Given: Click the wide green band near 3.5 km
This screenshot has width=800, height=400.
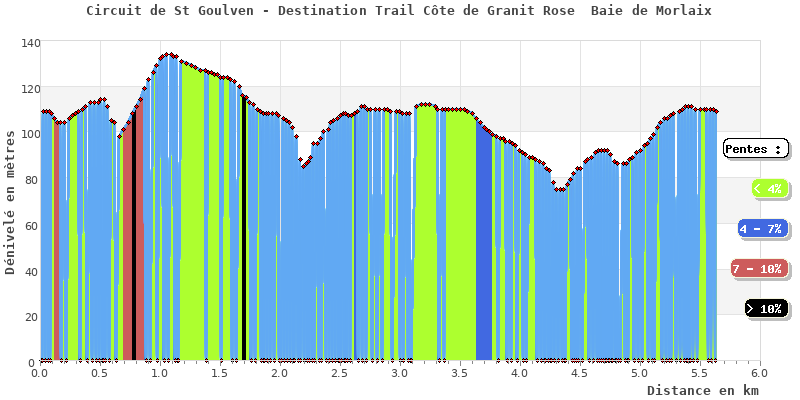Looking at the screenshot, I should pyautogui.click(x=458, y=240).
